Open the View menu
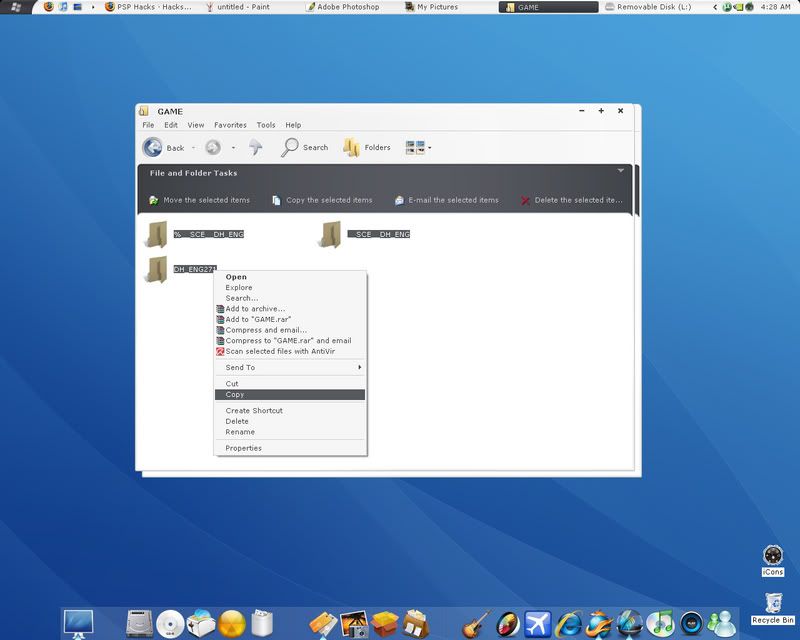800x640 pixels. tap(195, 125)
